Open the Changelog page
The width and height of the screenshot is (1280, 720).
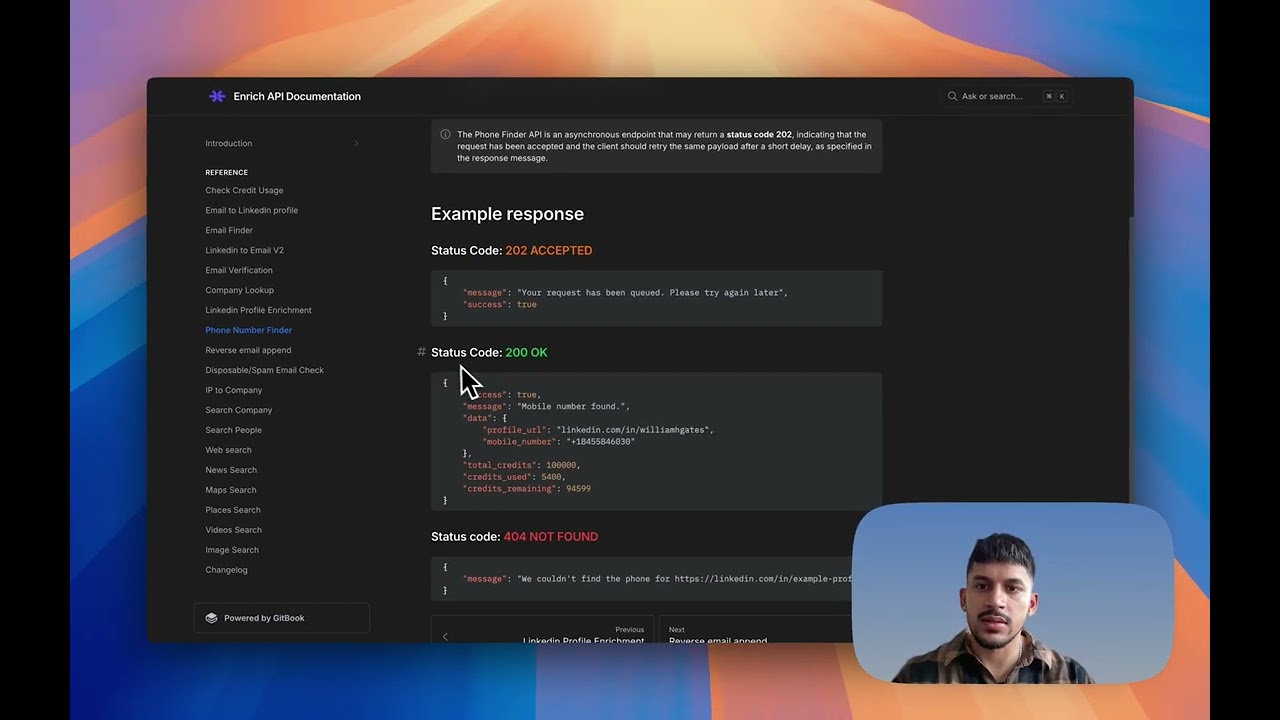(227, 570)
